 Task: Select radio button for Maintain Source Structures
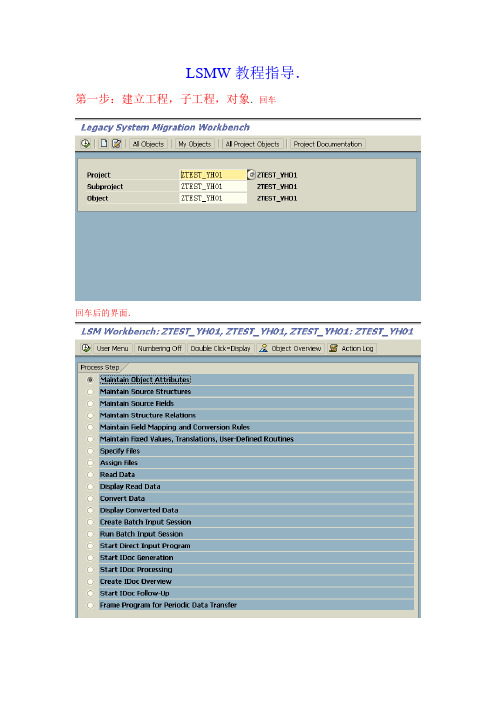(x=90, y=391)
